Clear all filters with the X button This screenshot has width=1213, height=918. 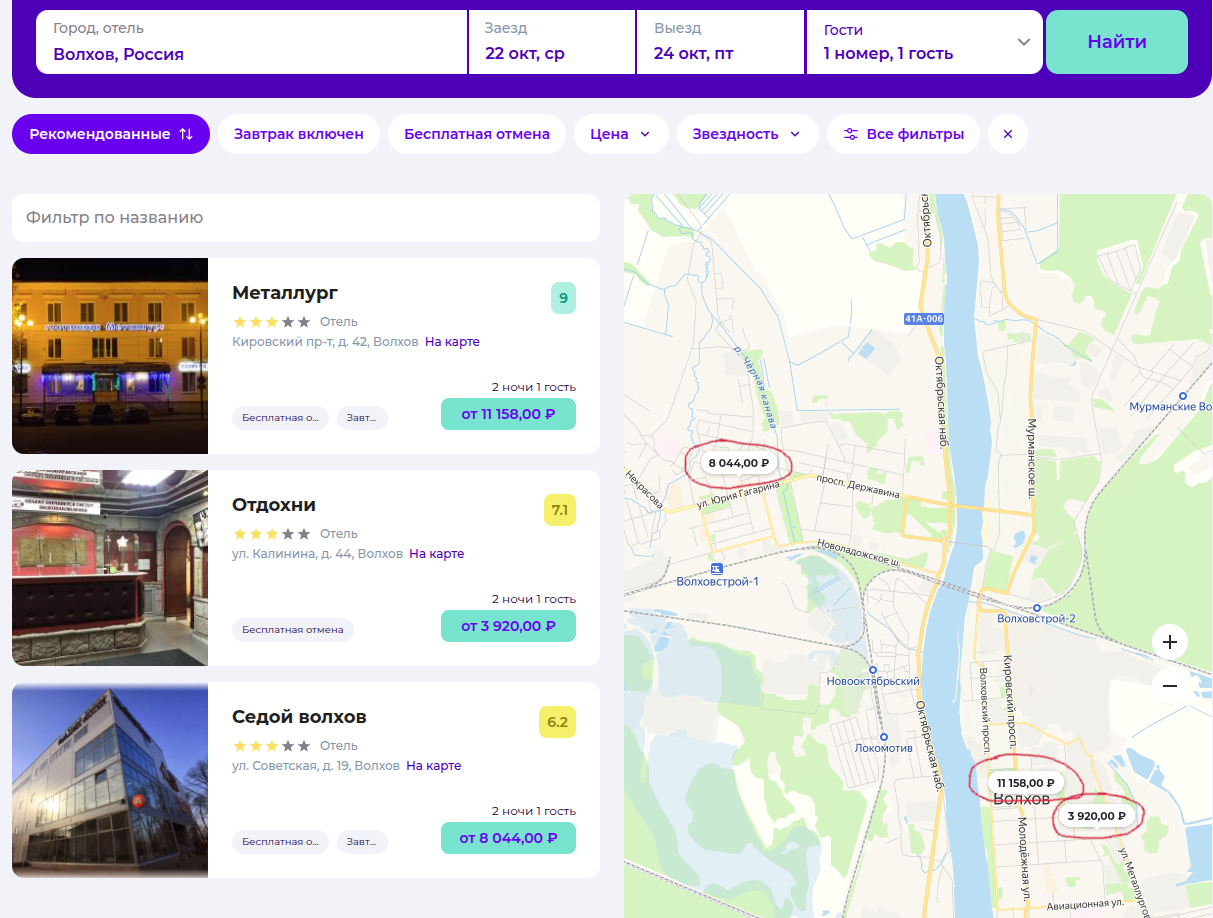pos(1007,134)
